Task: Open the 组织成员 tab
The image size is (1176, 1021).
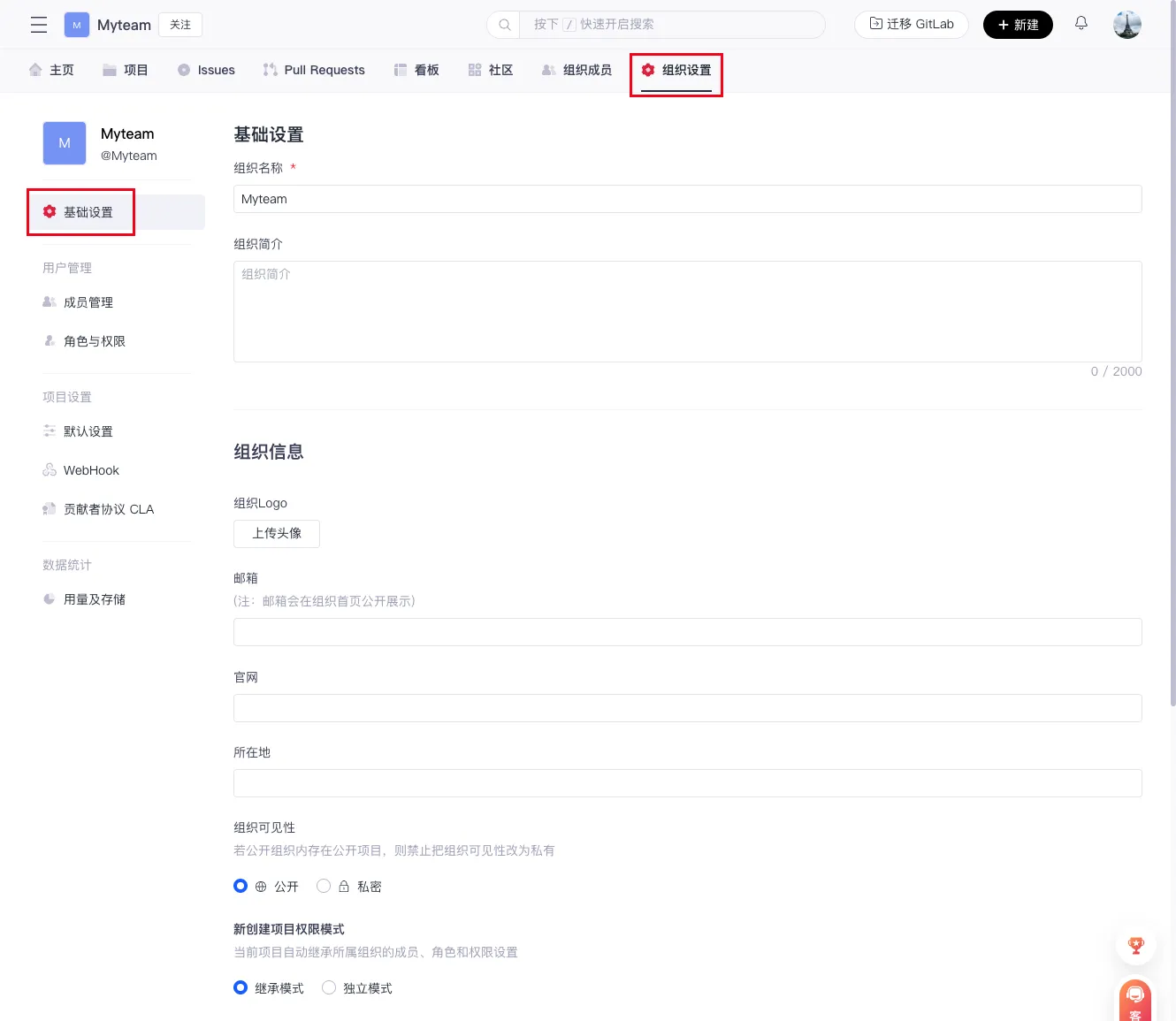Action: 577,70
